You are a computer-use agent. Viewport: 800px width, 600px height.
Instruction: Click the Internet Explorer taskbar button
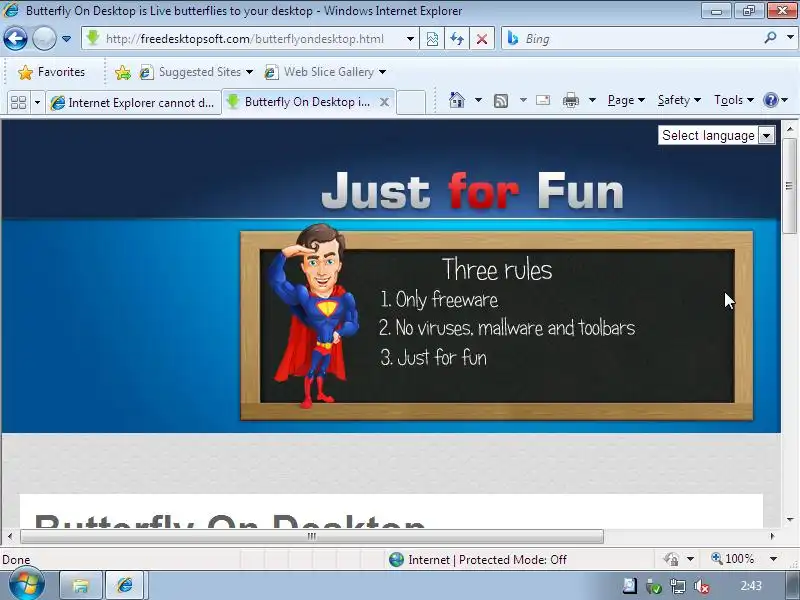click(x=125, y=585)
